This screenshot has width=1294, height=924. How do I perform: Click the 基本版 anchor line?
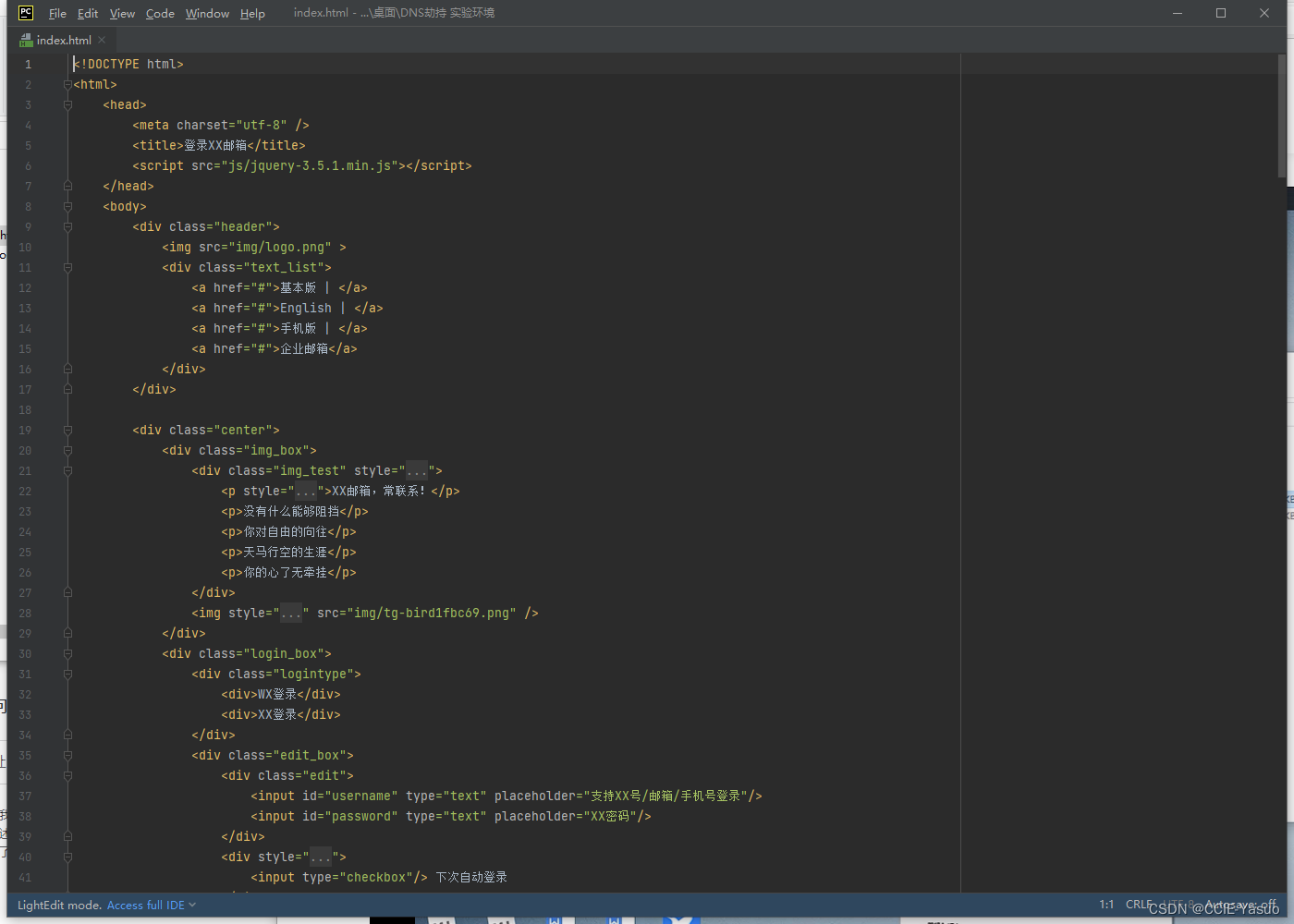[279, 287]
